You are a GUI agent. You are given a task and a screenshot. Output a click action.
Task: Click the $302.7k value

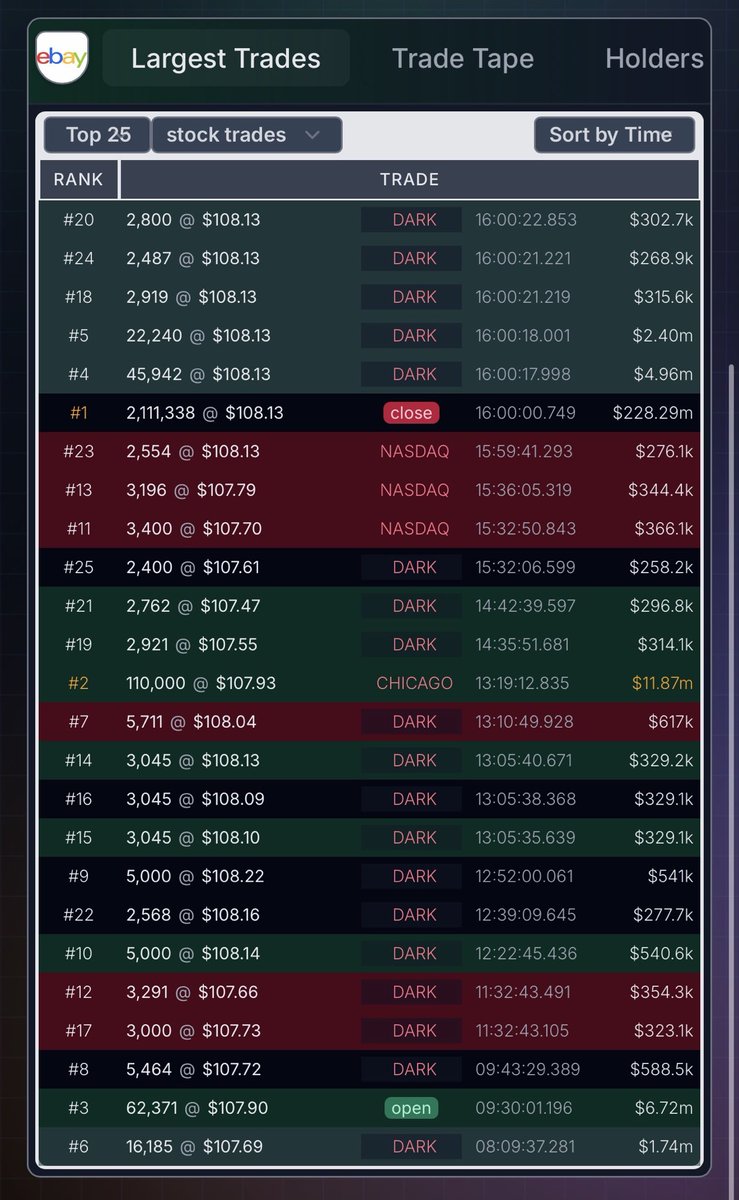pos(661,219)
